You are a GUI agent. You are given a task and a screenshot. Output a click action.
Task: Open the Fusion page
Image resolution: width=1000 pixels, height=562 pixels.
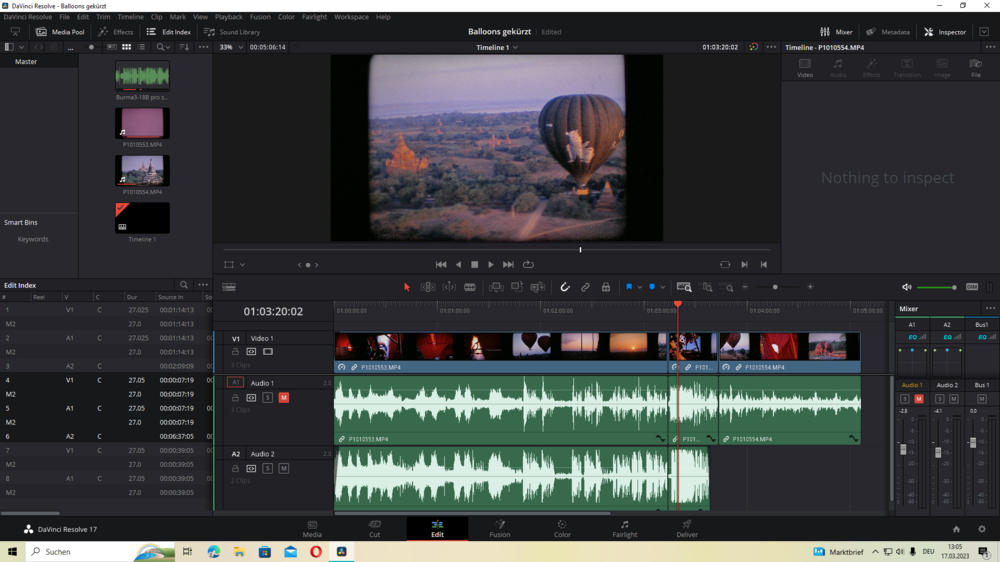[499, 528]
